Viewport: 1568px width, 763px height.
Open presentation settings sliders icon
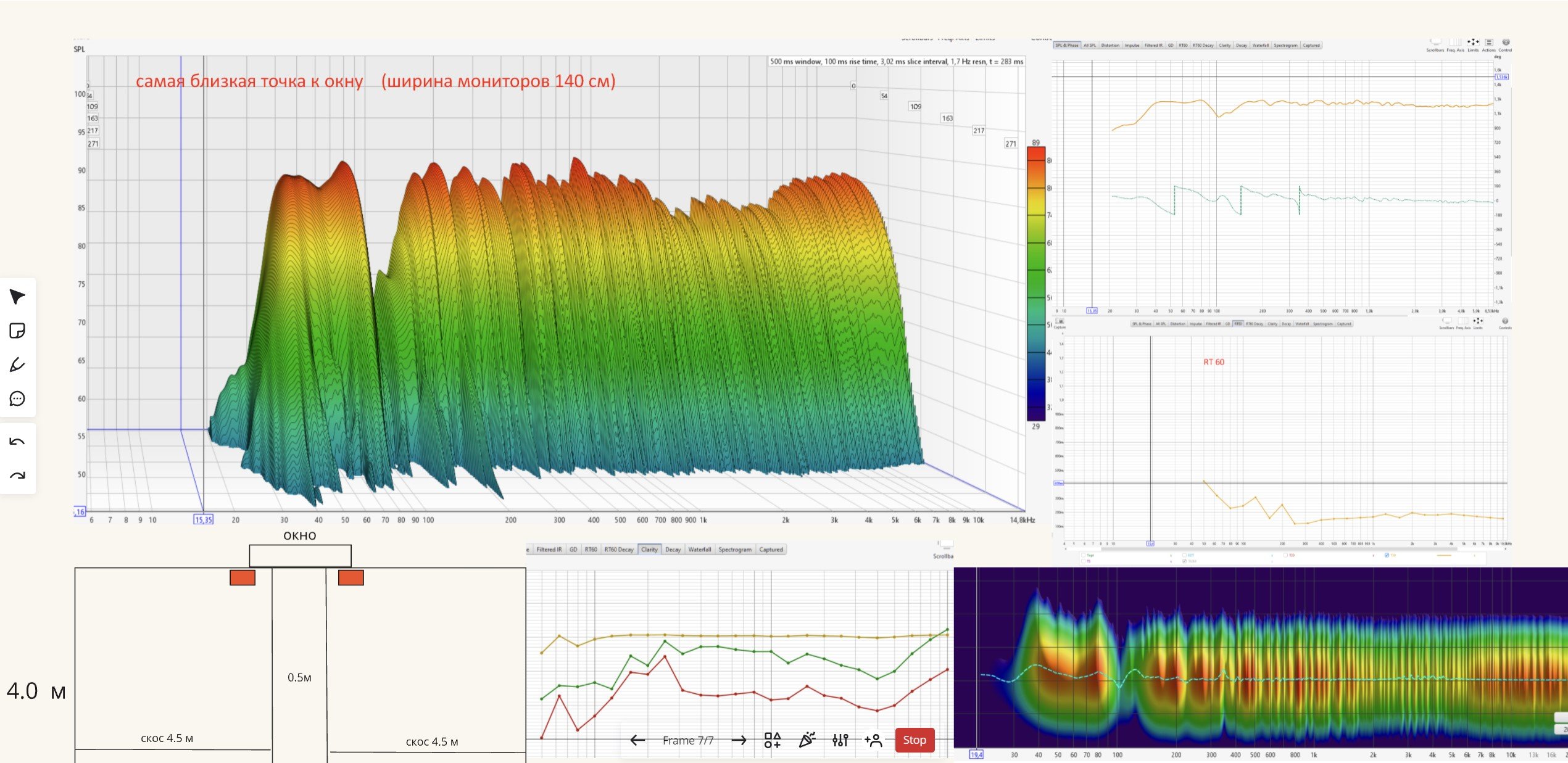click(840, 740)
